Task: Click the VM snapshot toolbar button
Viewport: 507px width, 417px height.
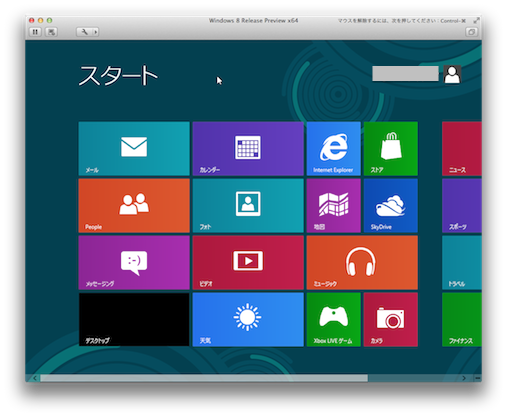Action: (x=51, y=32)
